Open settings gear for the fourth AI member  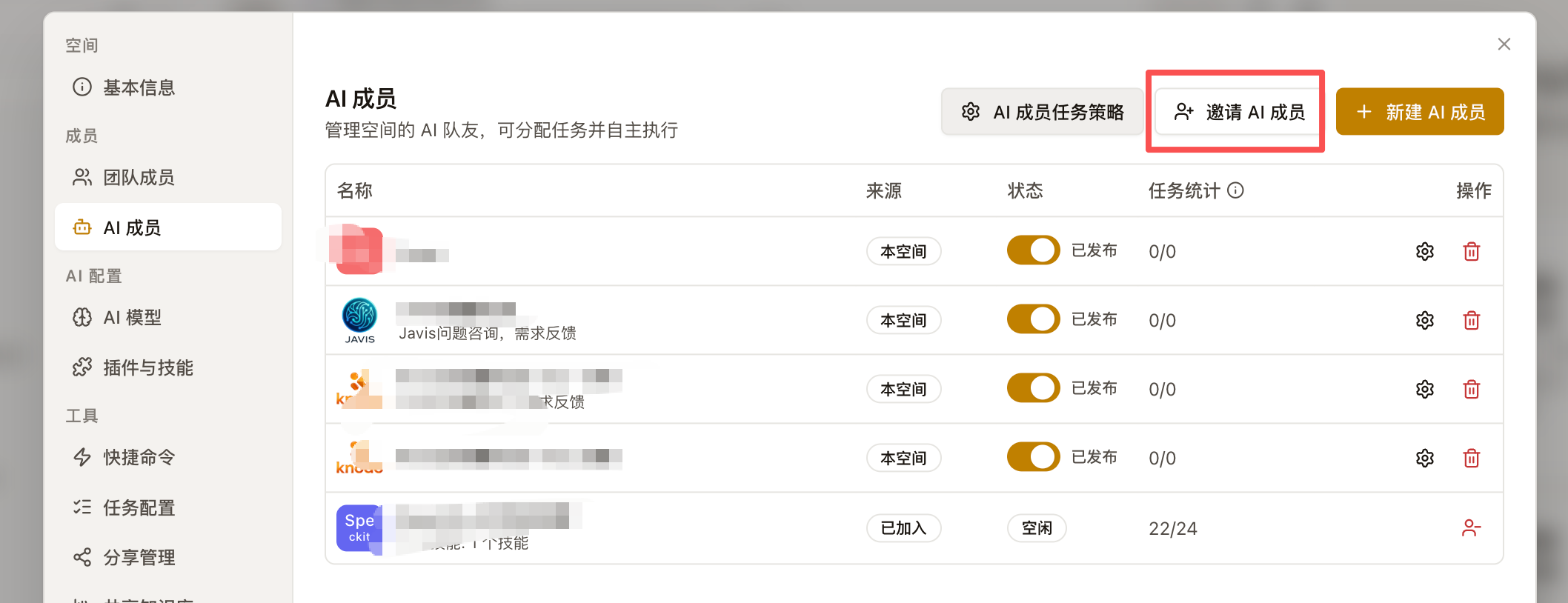click(x=1424, y=458)
